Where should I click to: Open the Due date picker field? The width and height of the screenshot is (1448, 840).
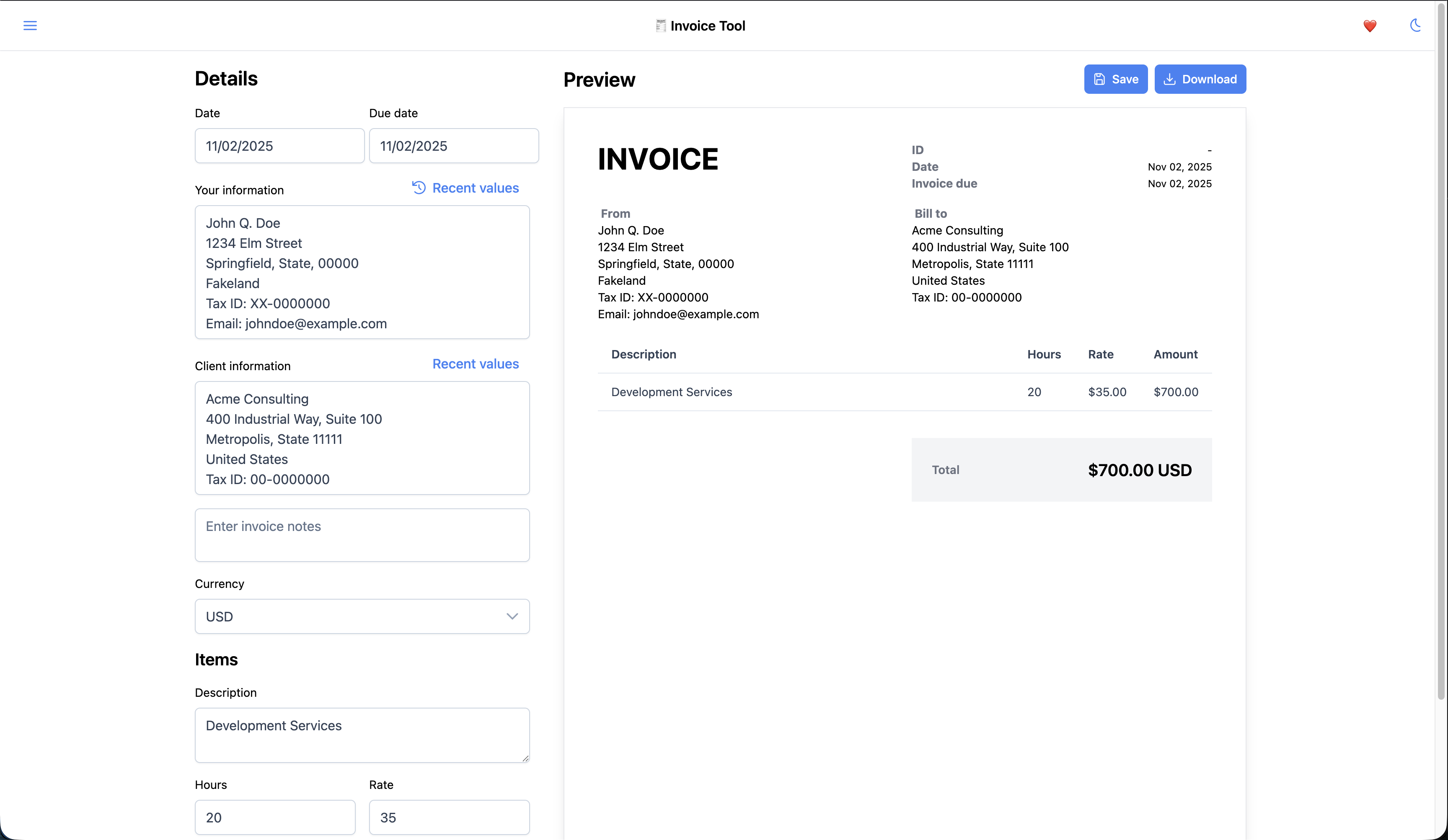(453, 146)
